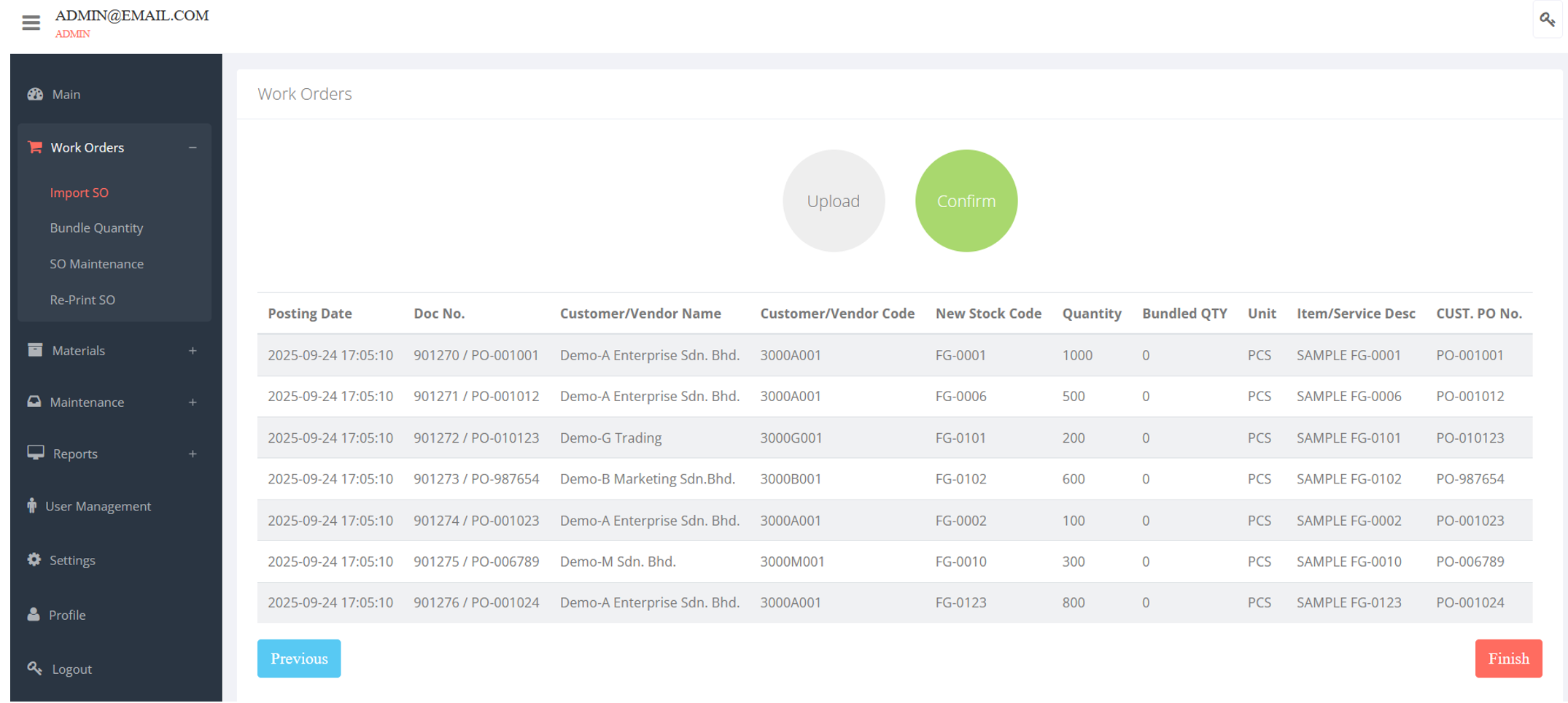Click the Work Orders cart icon
Viewport: 1568px width, 703px height.
click(34, 147)
